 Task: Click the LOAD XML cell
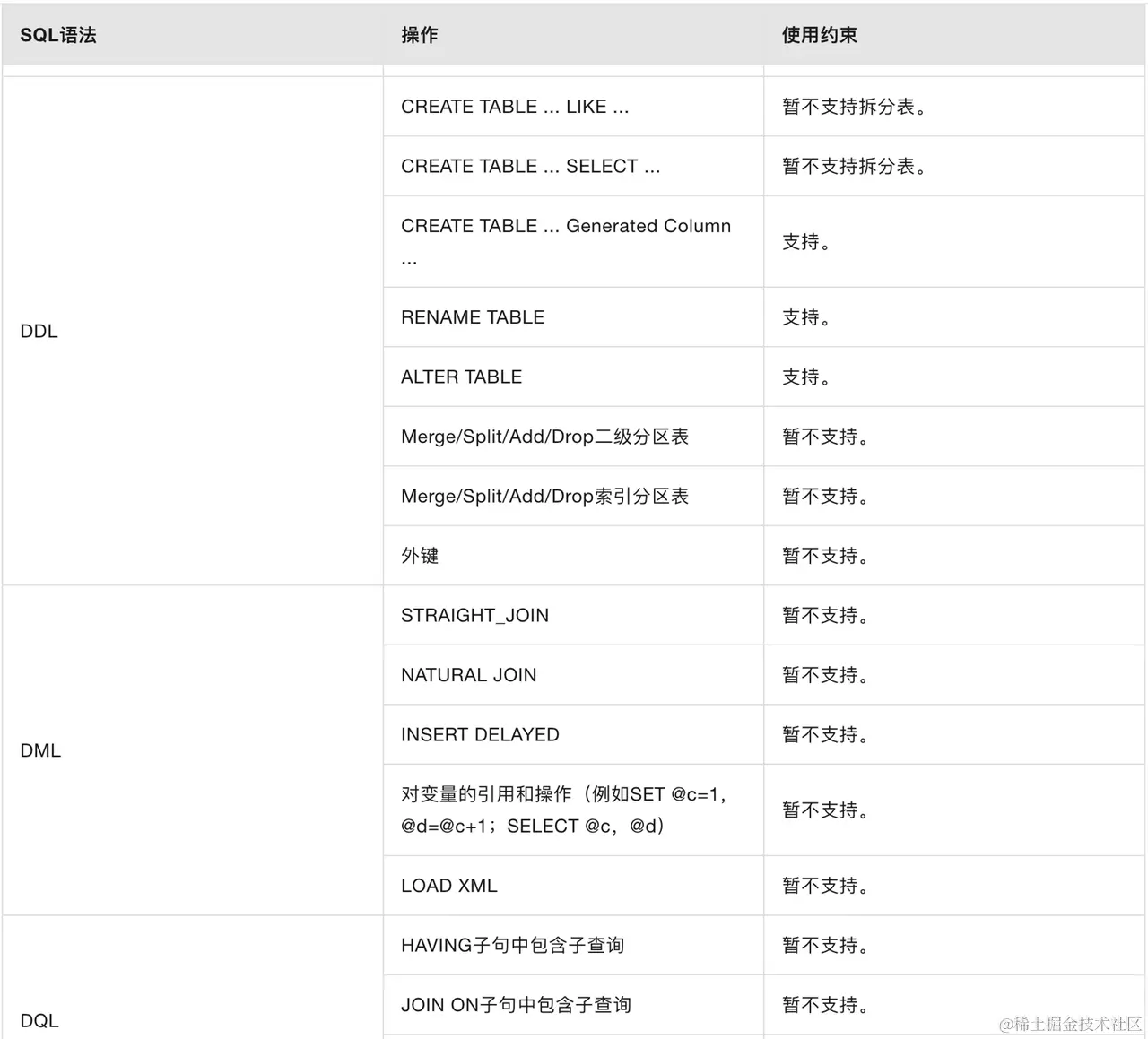click(x=448, y=885)
